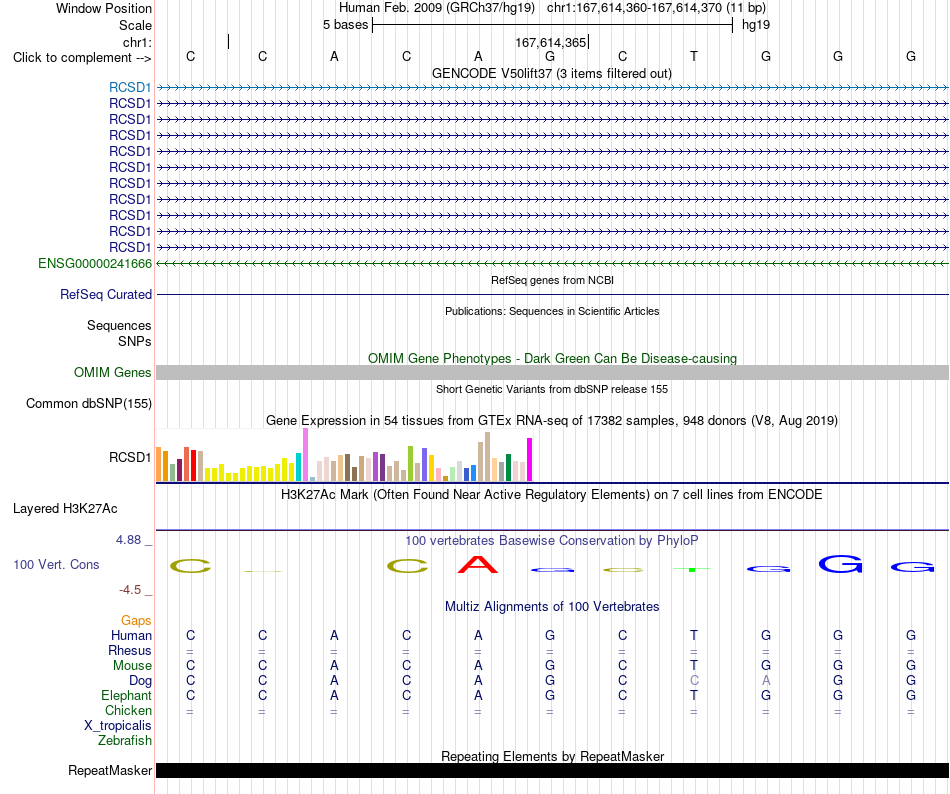The height and width of the screenshot is (794, 950).
Task: Click the Window Position label
Action: click(x=104, y=8)
